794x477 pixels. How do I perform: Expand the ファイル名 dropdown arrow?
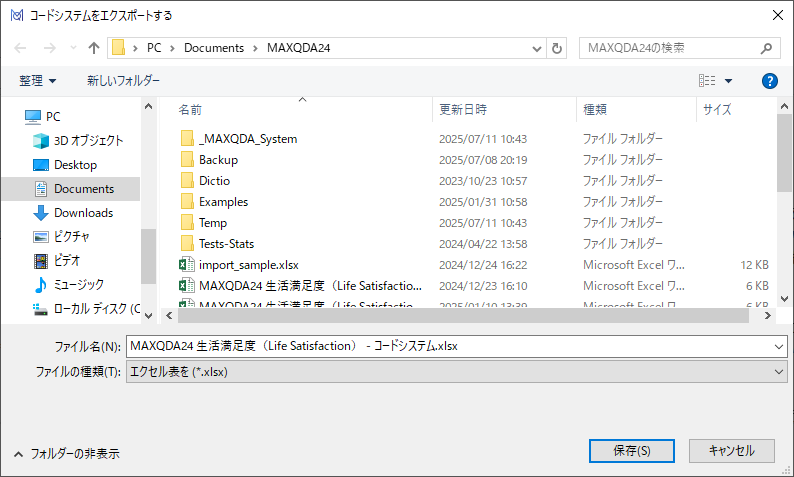tap(779, 347)
